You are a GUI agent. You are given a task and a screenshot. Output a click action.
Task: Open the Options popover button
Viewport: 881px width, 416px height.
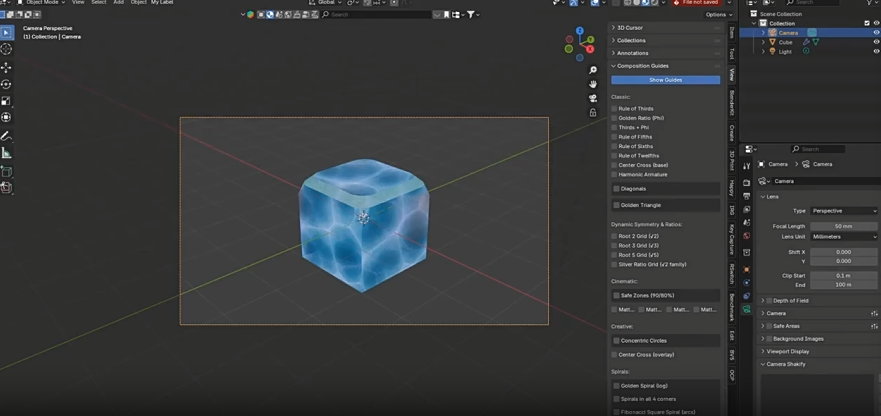718,15
